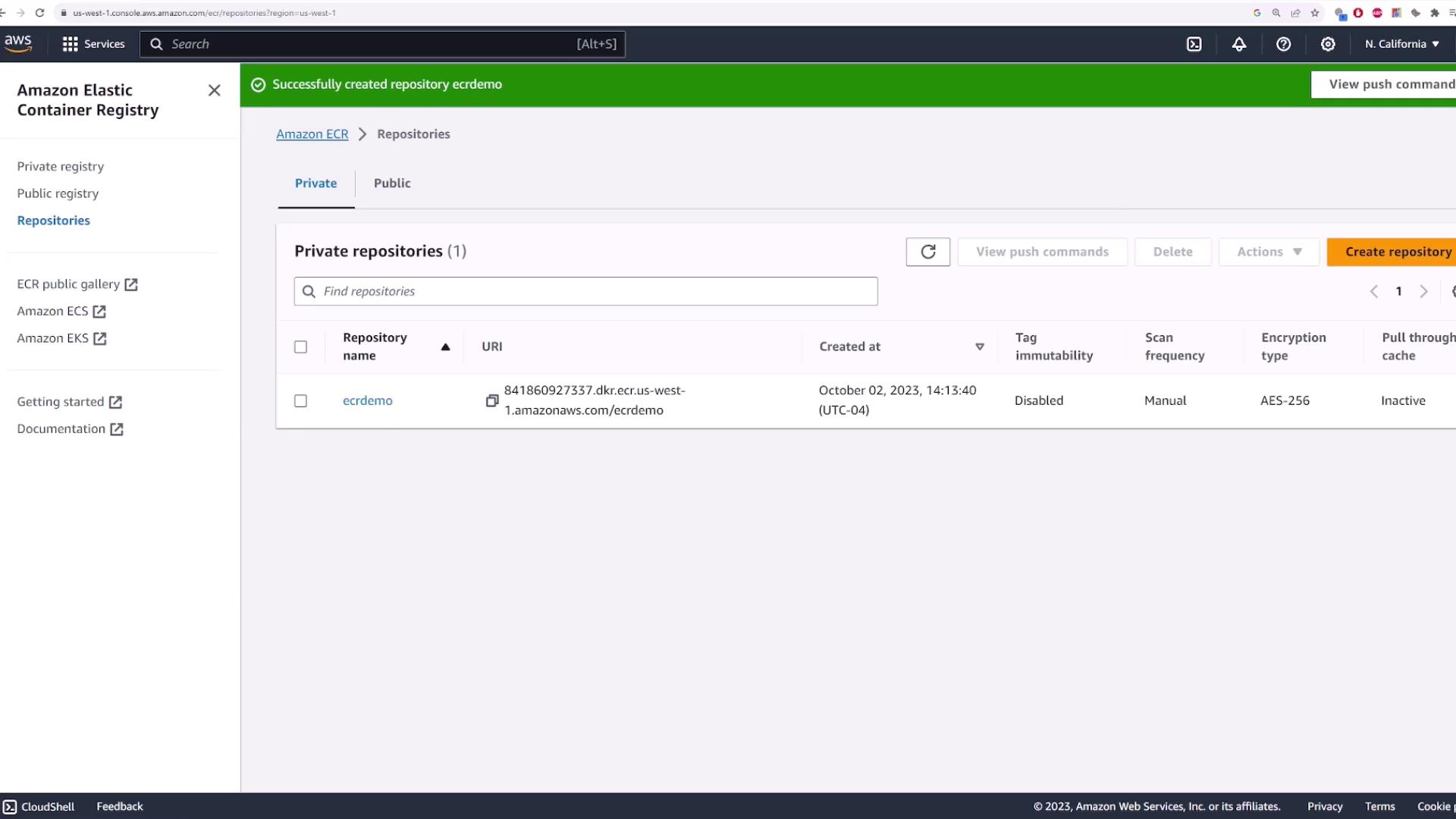
Task: Refresh the private repositories list
Action: [x=927, y=252]
